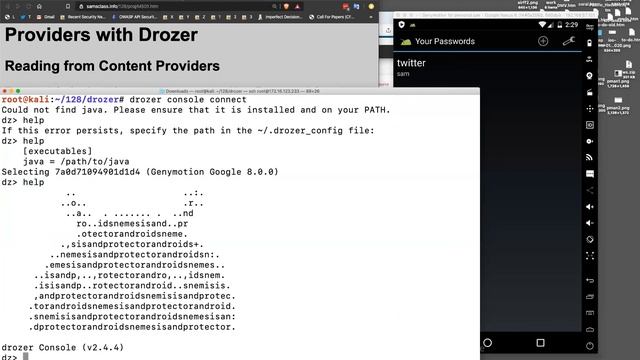Click the Providers with Drozer heading
The height and width of the screenshot is (360, 640).
(x=101, y=35)
